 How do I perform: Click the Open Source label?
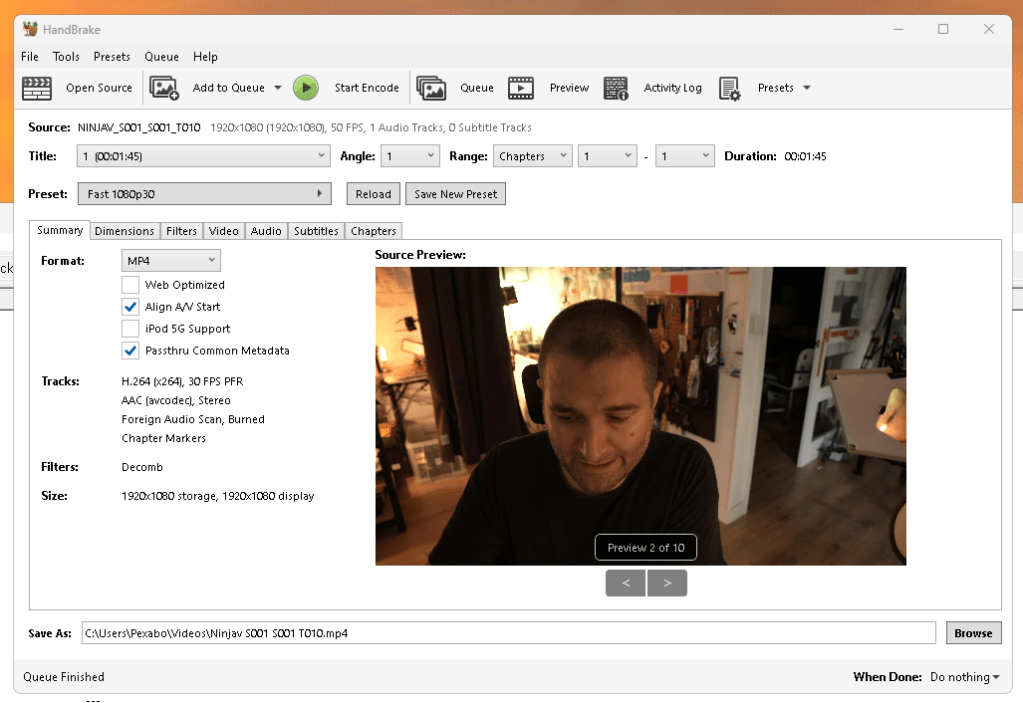coord(99,88)
